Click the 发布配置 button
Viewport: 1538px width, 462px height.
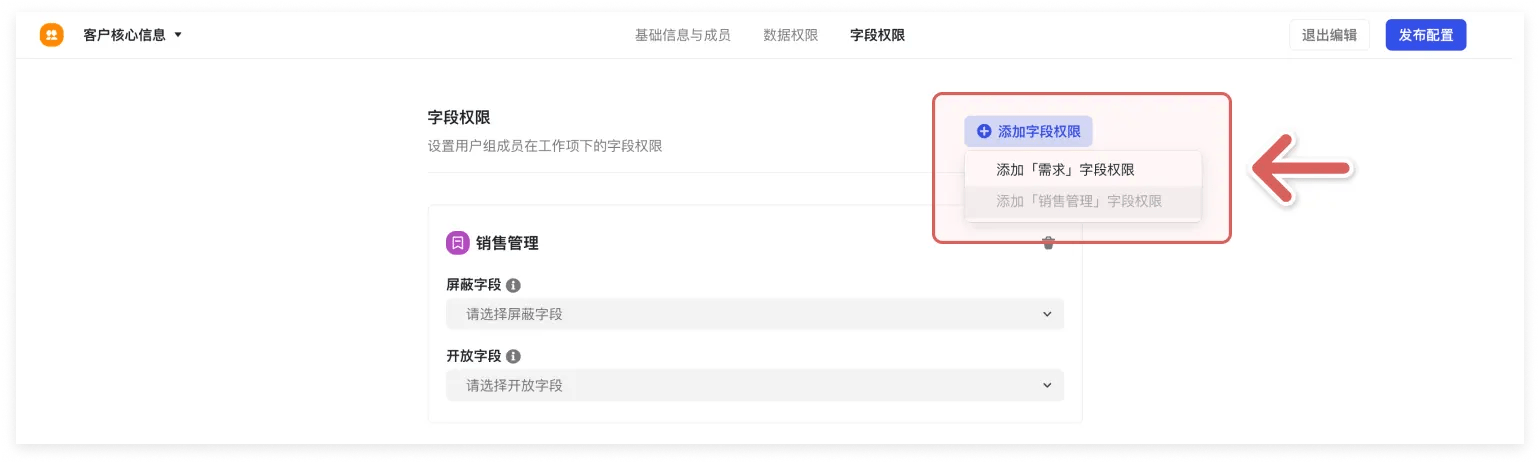click(x=1425, y=35)
